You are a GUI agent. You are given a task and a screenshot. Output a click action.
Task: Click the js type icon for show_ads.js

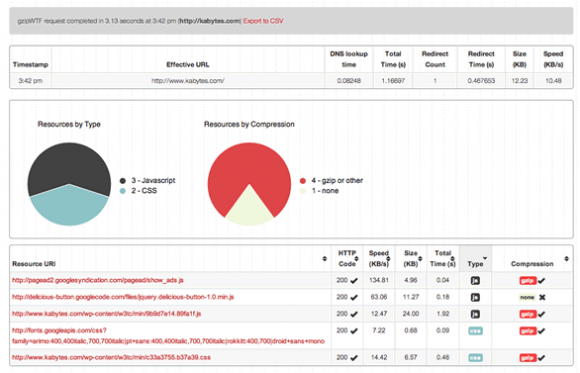[475, 281]
